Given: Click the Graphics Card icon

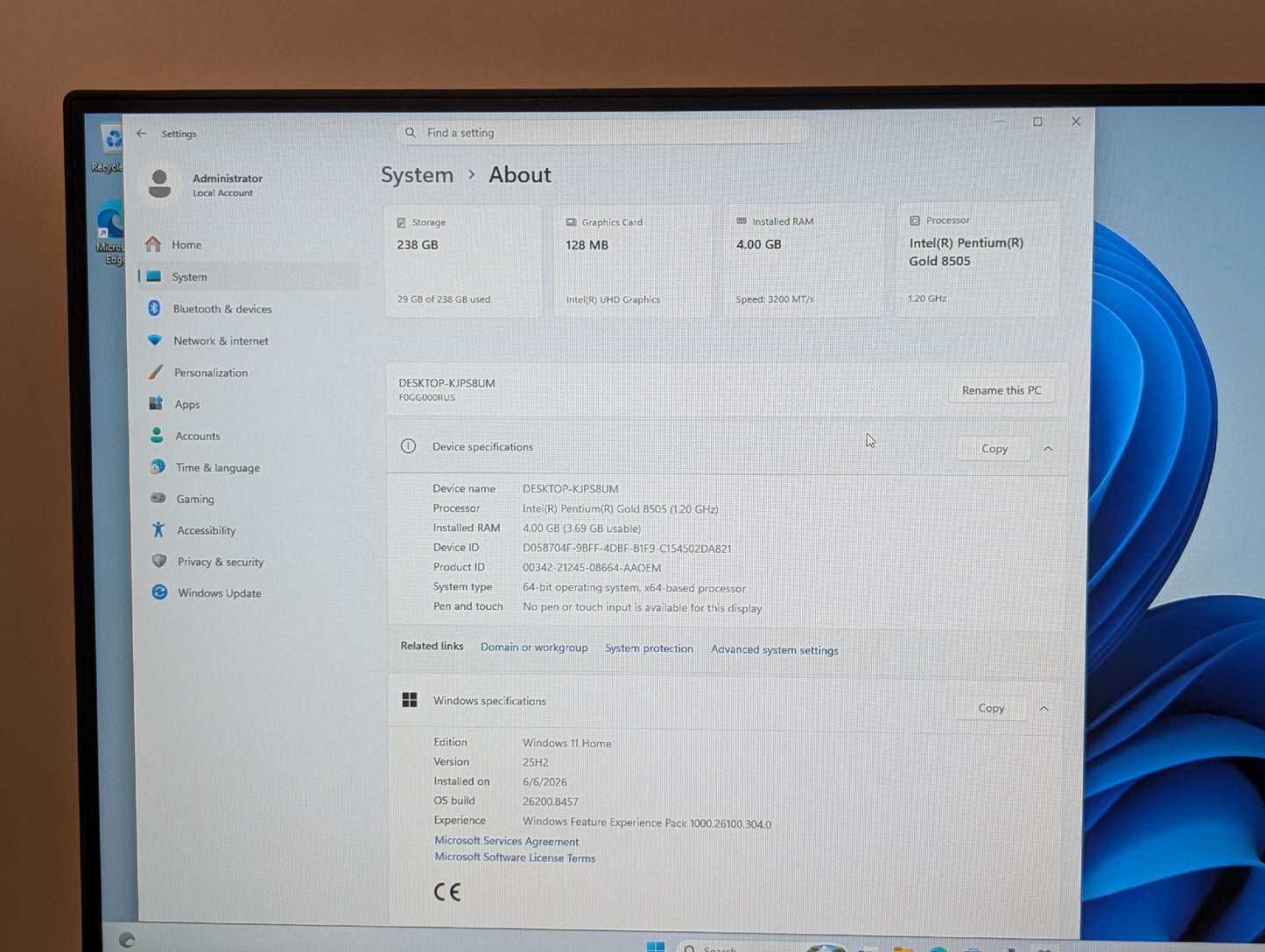Looking at the screenshot, I should tap(571, 222).
